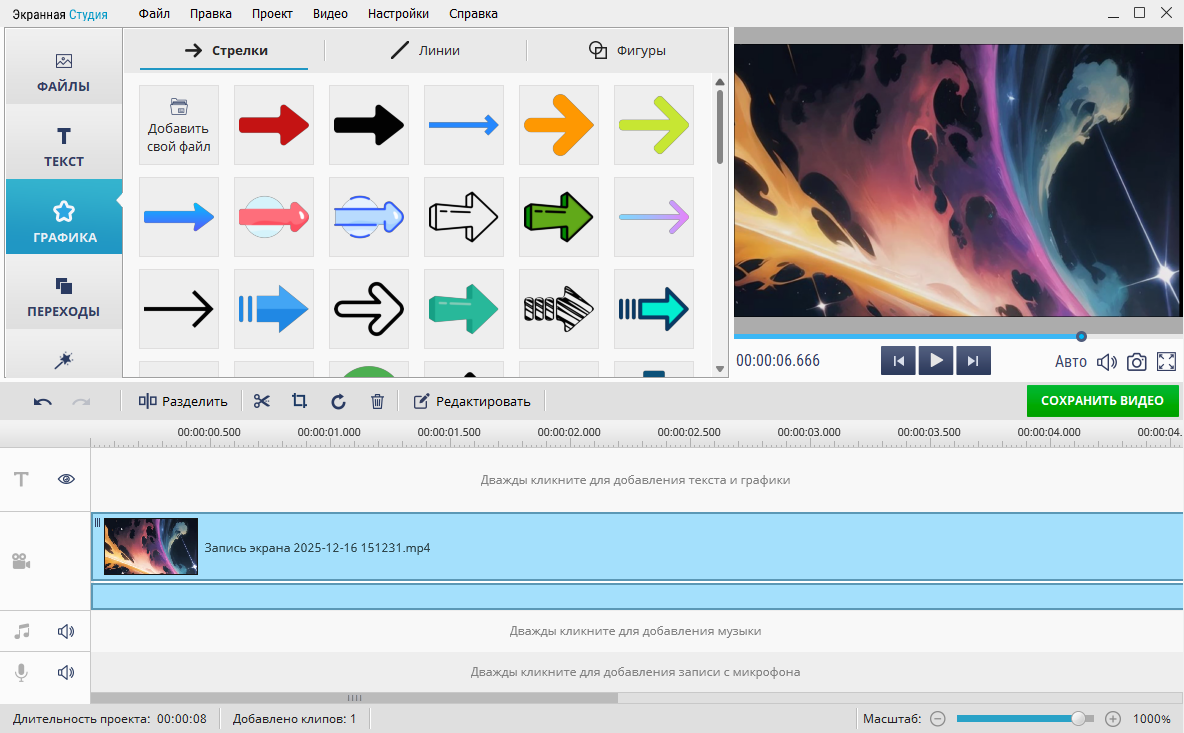Screen dimensions: 1184x733
Task: Open the Видео menu
Action: pos(330,14)
